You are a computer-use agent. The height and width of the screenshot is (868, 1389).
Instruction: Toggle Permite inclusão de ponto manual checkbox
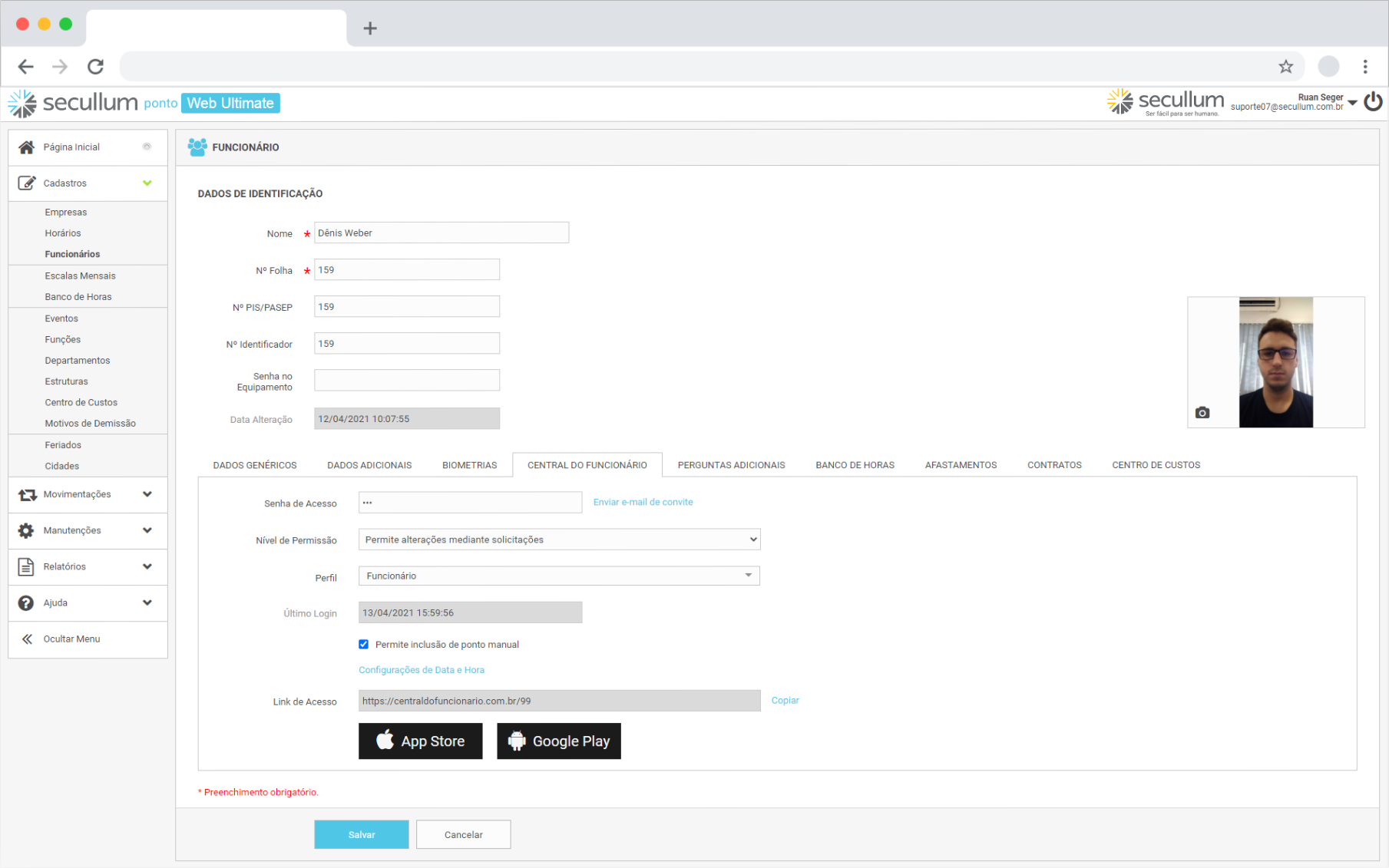click(x=364, y=645)
